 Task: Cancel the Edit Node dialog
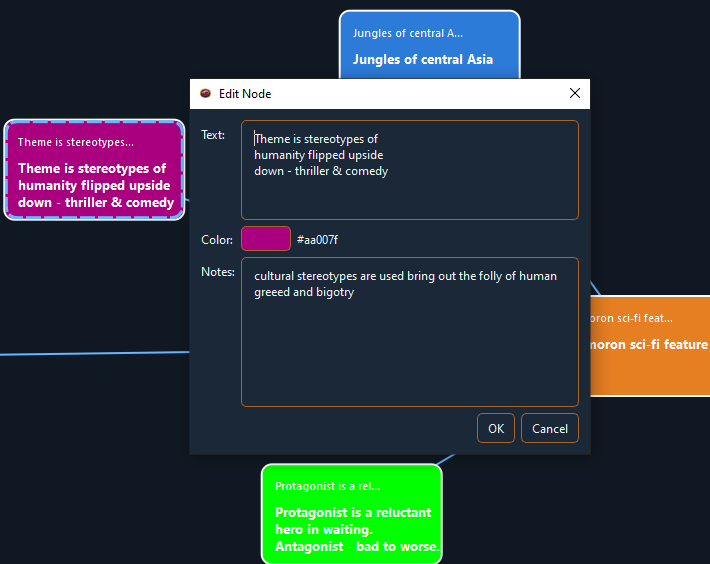point(549,428)
